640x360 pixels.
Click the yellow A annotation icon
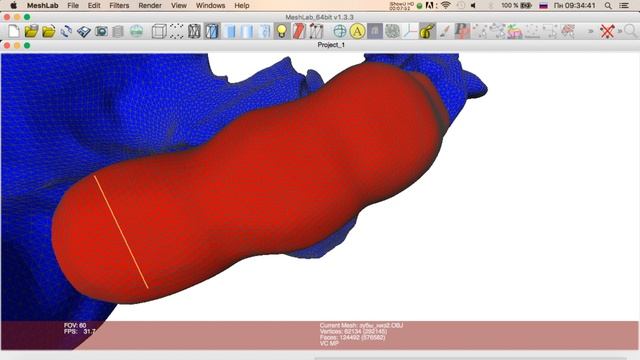(357, 31)
